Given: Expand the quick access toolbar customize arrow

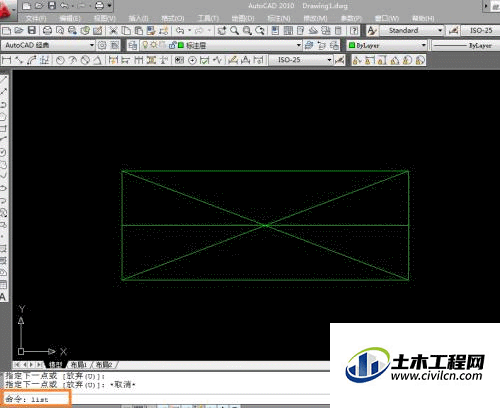Looking at the screenshot, I should [x=109, y=6].
